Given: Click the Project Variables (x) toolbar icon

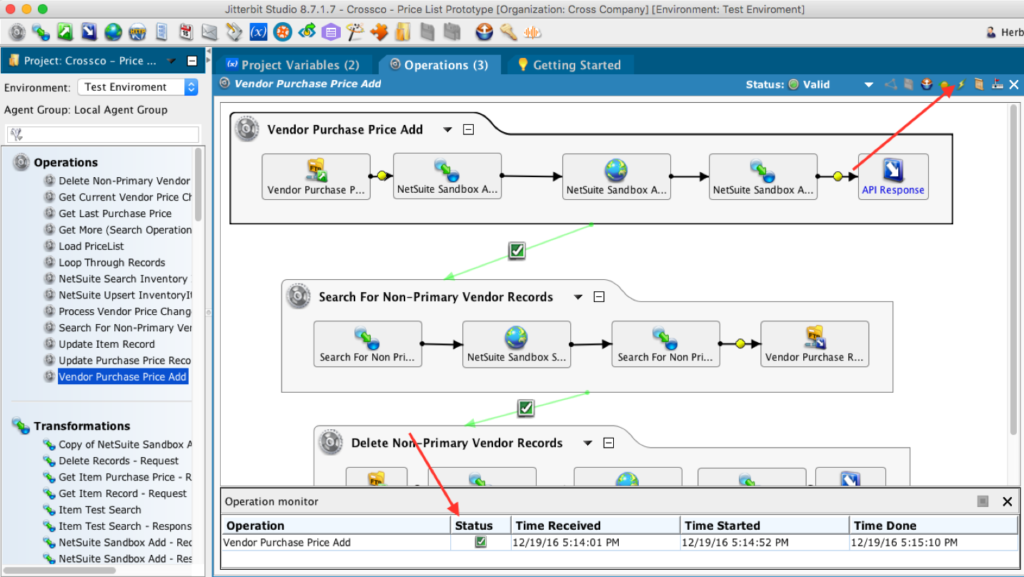Looking at the screenshot, I should point(257,32).
